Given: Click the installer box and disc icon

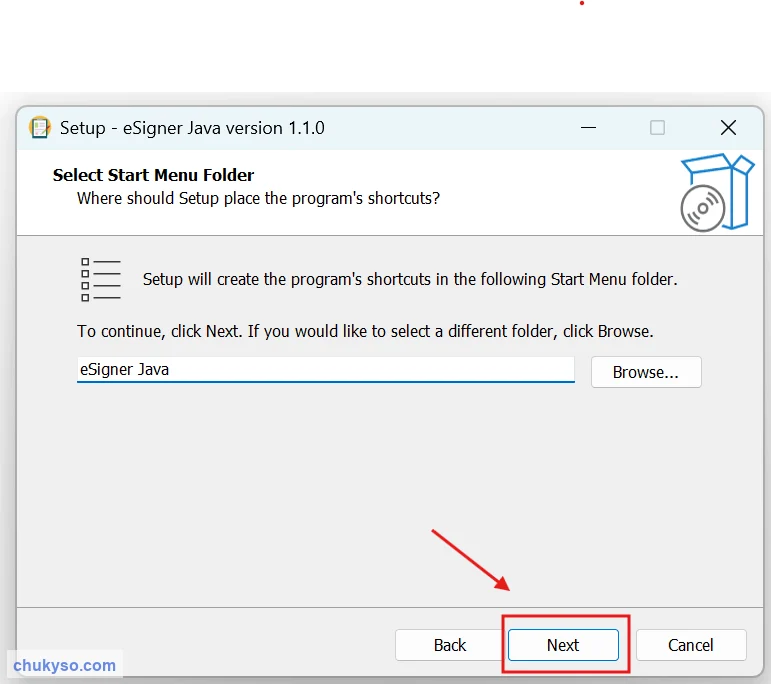Looking at the screenshot, I should coord(717,192).
